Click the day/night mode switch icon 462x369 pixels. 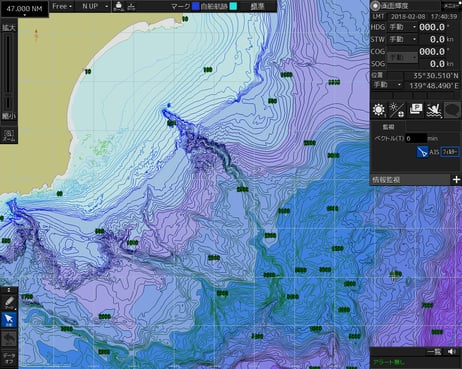[x=397, y=110]
